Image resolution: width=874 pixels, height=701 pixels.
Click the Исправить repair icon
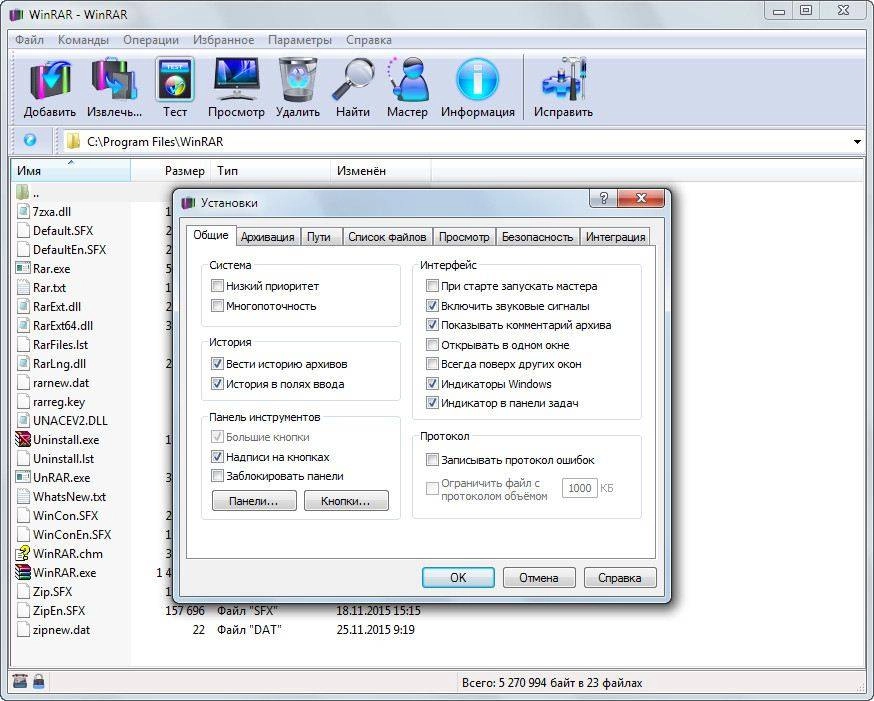pos(564,79)
